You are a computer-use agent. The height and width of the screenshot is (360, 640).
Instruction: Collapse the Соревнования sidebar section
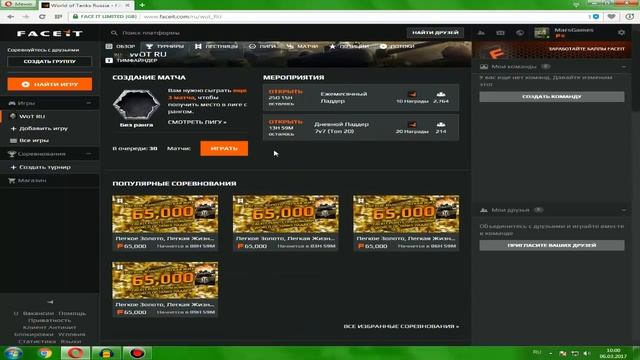pos(89,154)
